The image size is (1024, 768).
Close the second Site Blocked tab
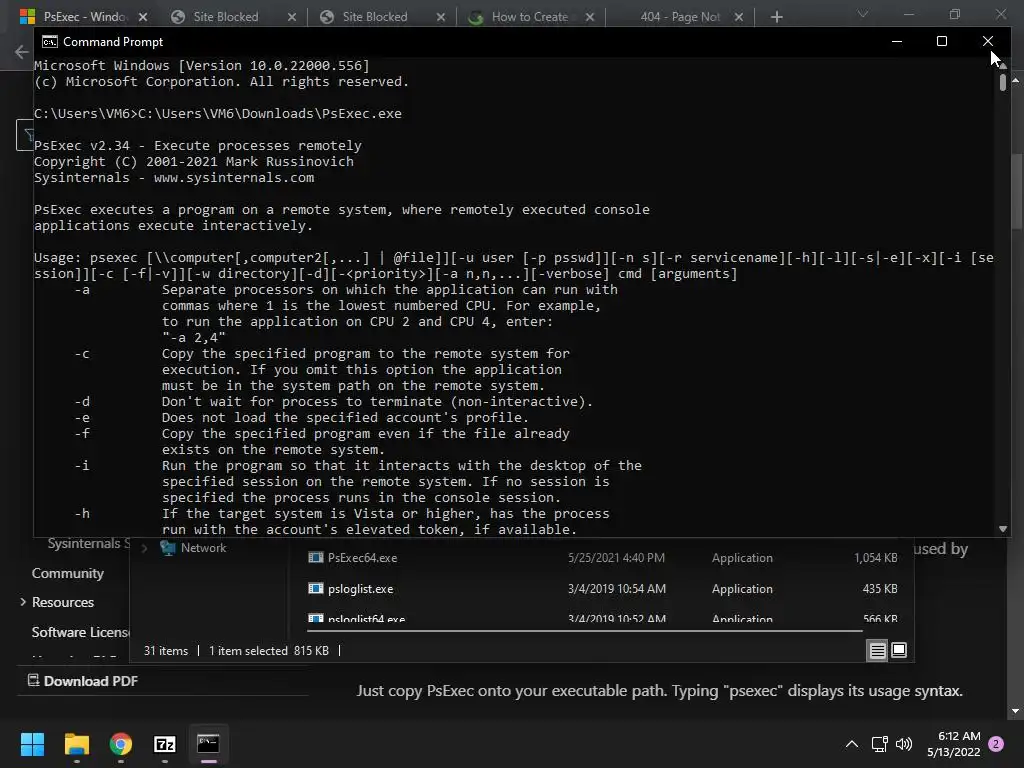point(441,17)
